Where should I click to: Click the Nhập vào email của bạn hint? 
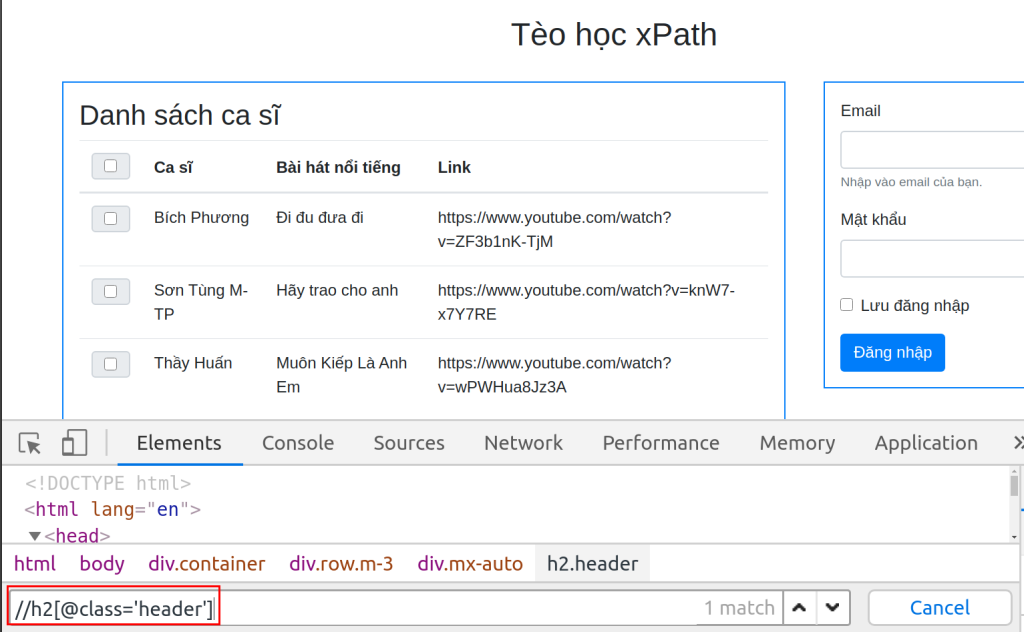tap(911, 182)
